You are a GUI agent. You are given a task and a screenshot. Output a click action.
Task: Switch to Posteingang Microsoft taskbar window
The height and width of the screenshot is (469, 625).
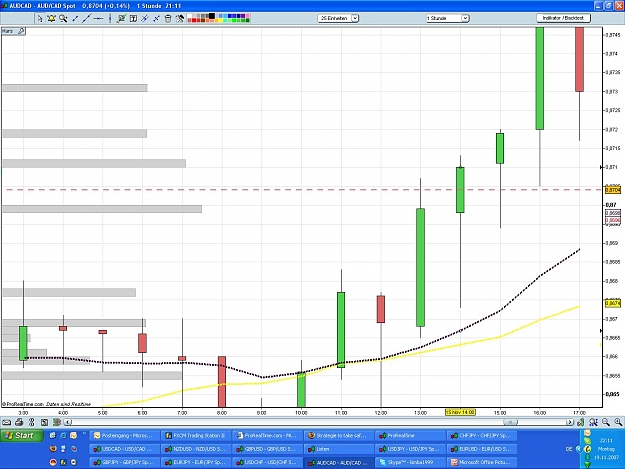[x=125, y=436]
